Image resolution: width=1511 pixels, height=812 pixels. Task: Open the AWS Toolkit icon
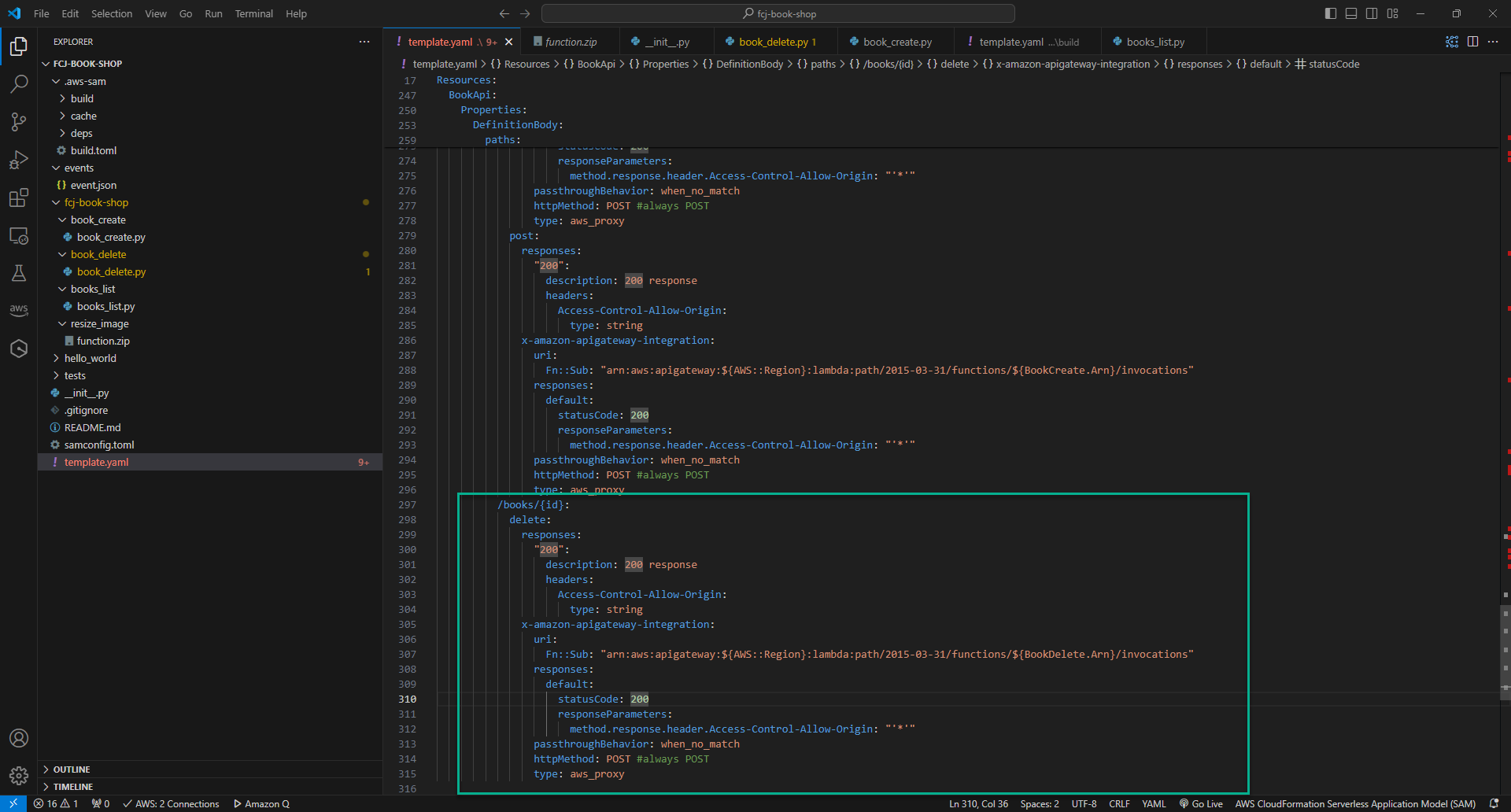(19, 310)
